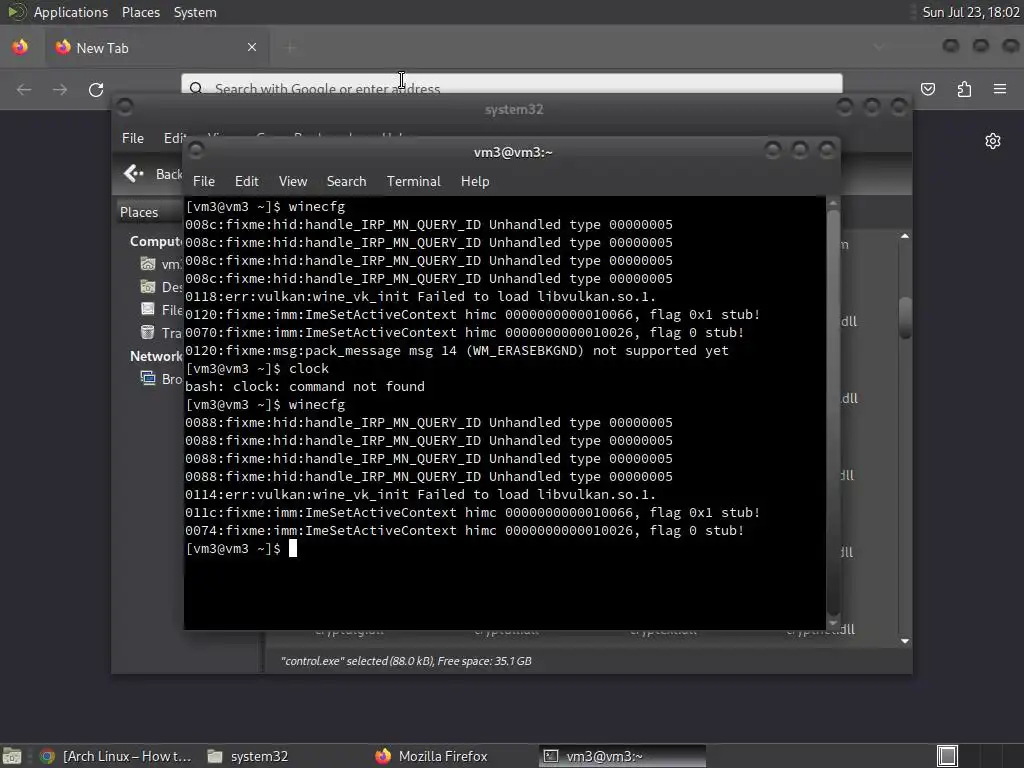Open the list all tabs dropdown arrow
Viewport: 1024px width, 768px height.
click(x=878, y=47)
